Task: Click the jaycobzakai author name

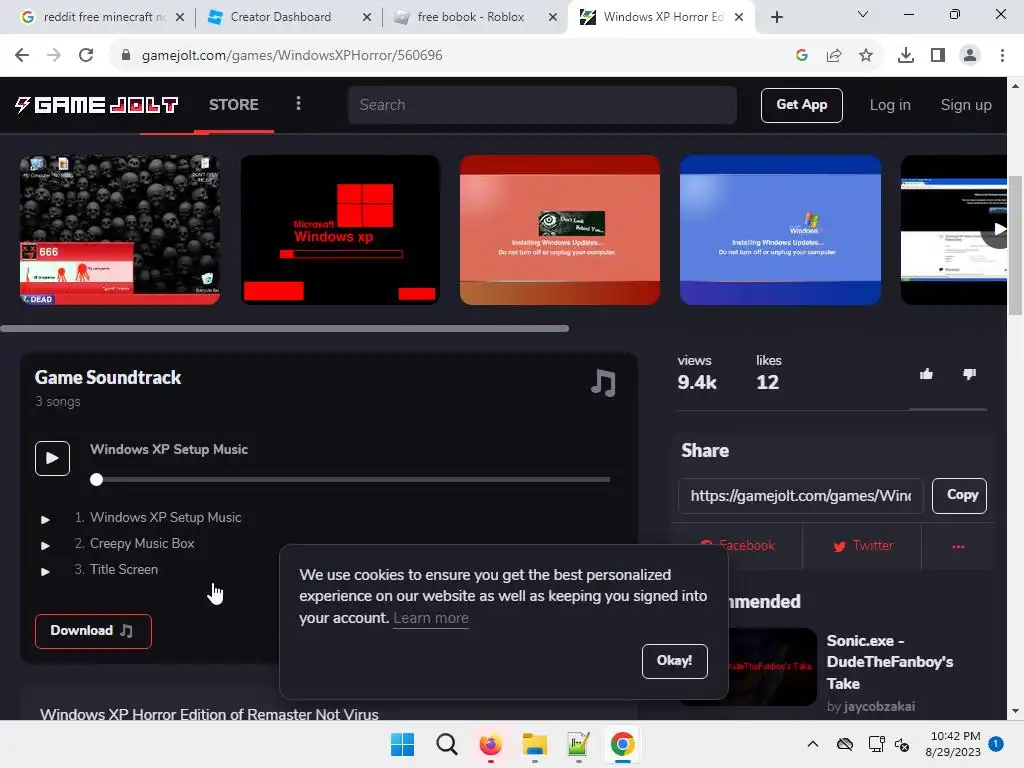Action: [x=878, y=707]
